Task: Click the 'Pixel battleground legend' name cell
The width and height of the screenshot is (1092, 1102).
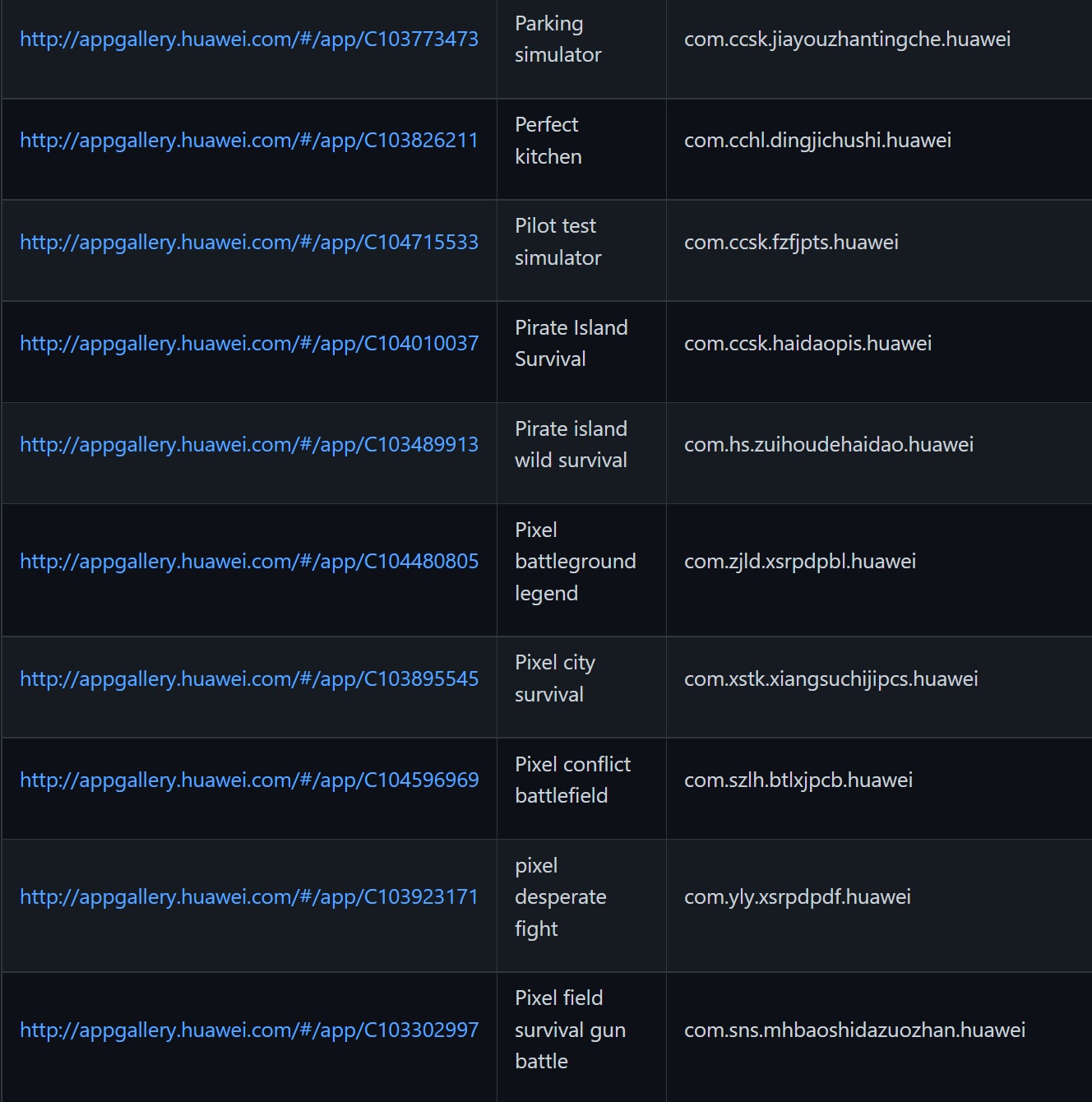Action: (575, 561)
